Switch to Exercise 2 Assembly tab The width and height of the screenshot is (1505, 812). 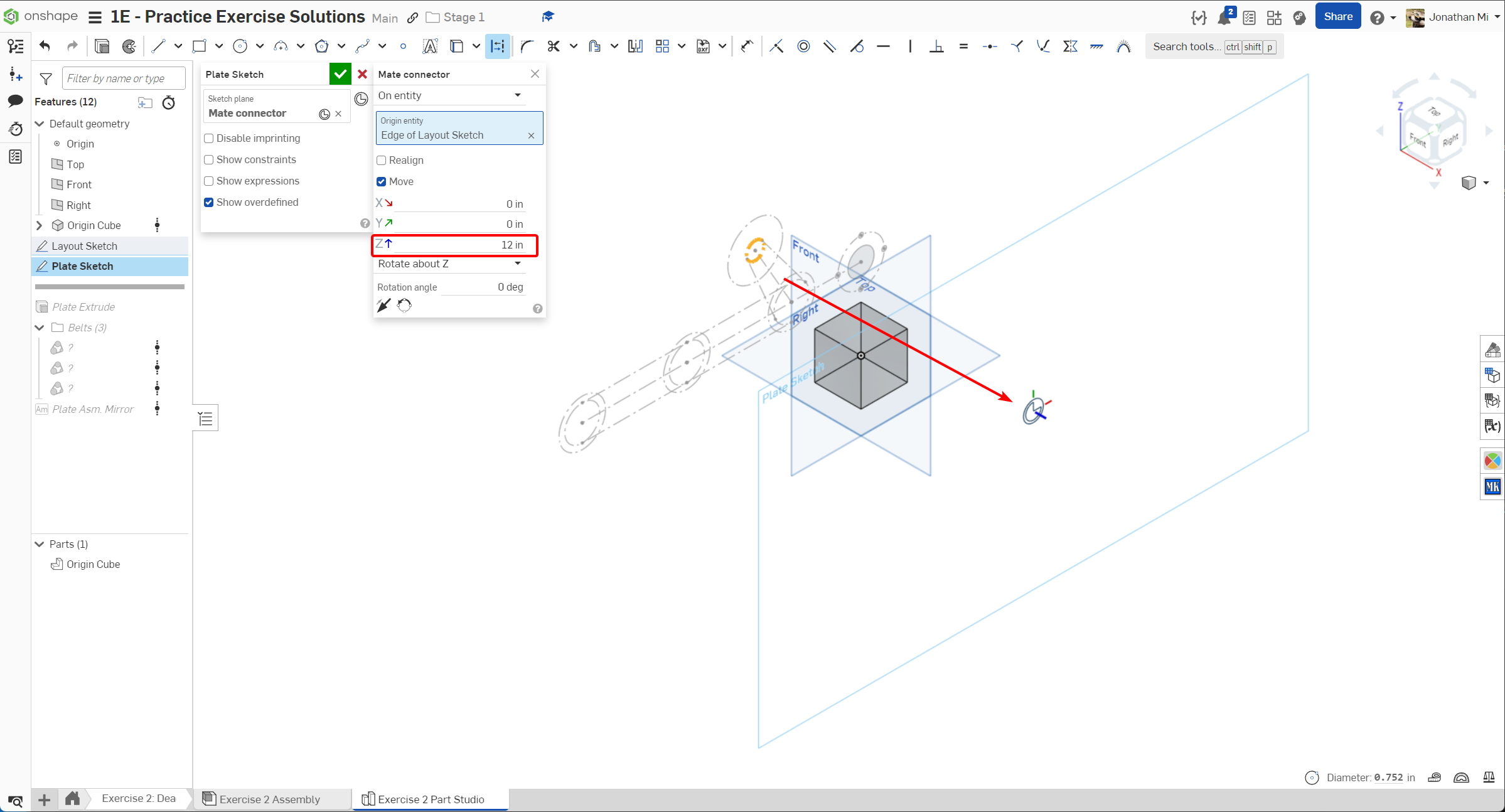(x=269, y=799)
